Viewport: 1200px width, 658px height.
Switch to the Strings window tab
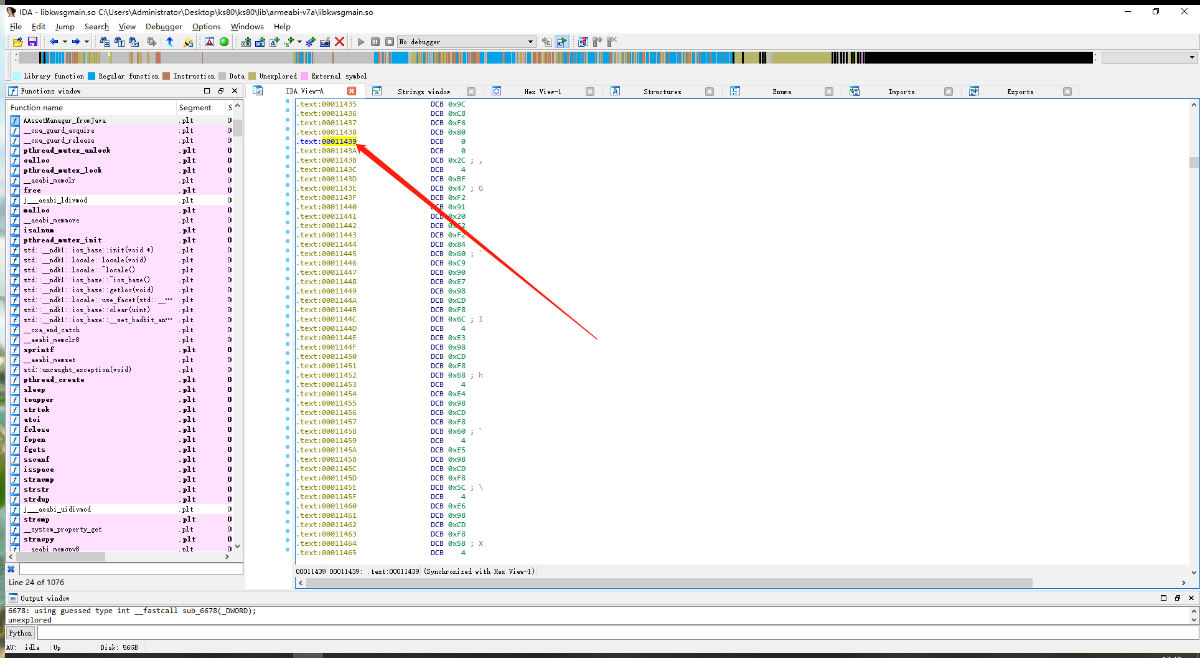(x=424, y=91)
